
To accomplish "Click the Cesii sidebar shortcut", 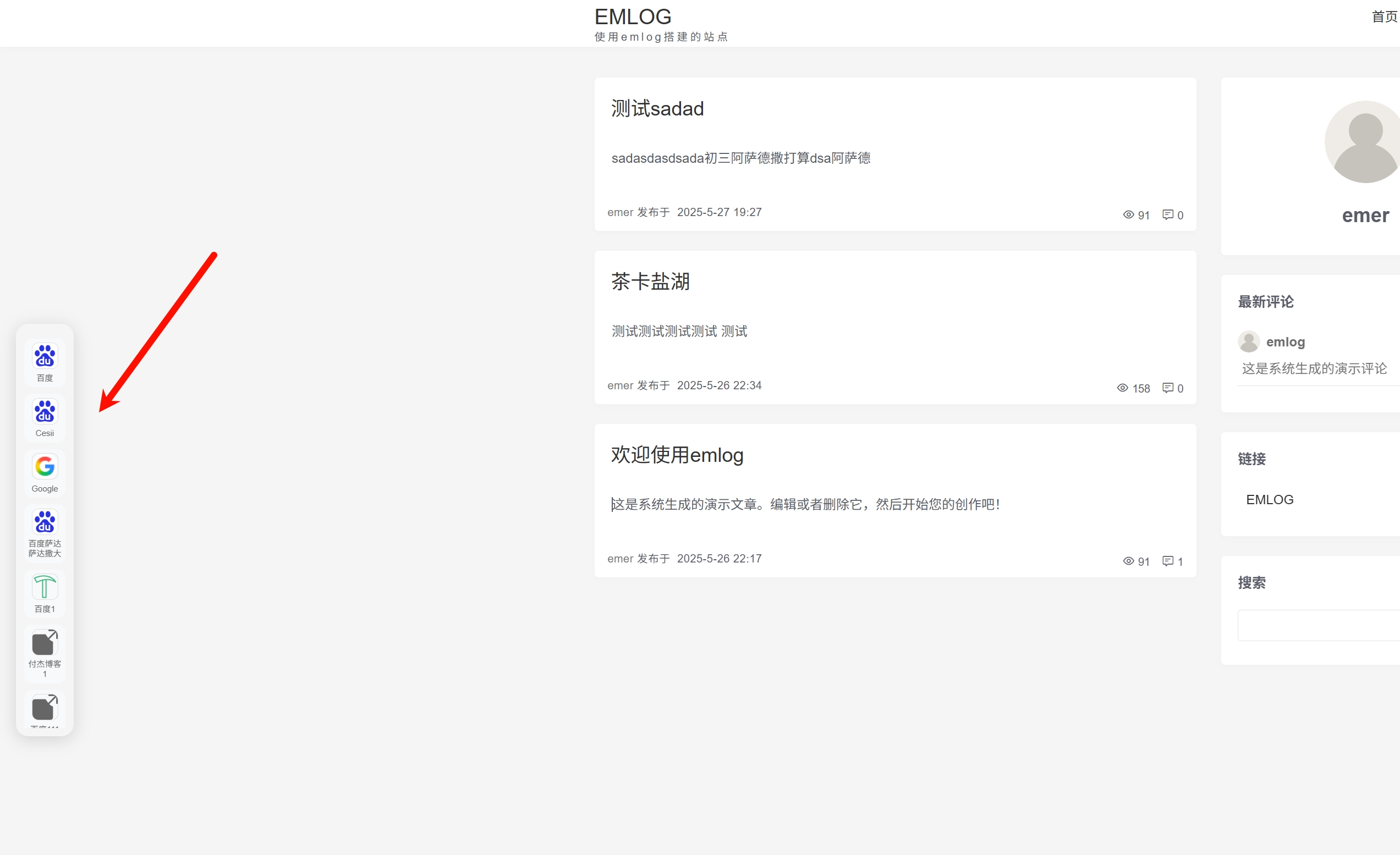I will pos(45,412).
